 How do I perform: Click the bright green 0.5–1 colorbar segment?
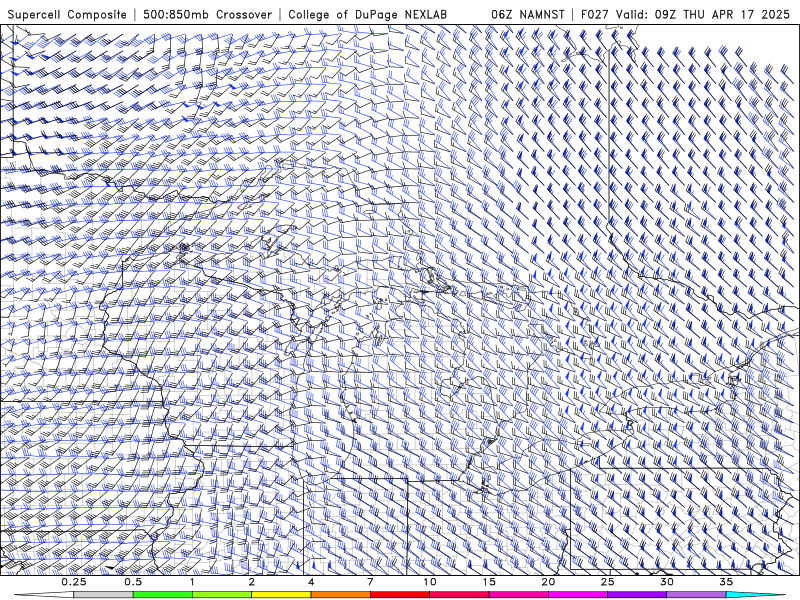[x=163, y=595]
